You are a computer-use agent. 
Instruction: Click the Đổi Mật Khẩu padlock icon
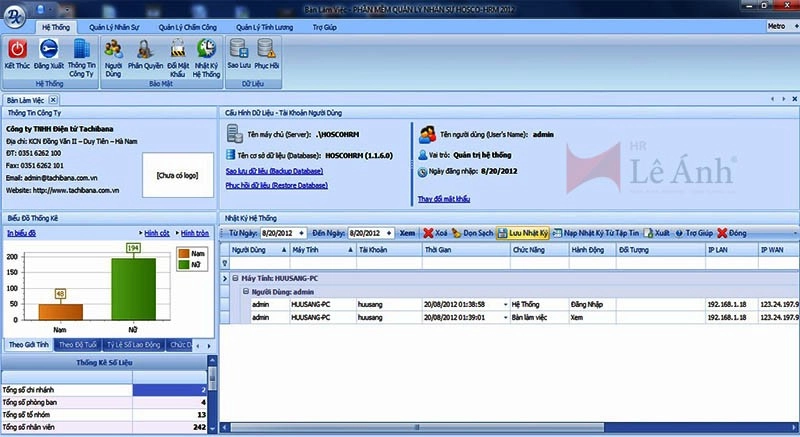pos(177,48)
